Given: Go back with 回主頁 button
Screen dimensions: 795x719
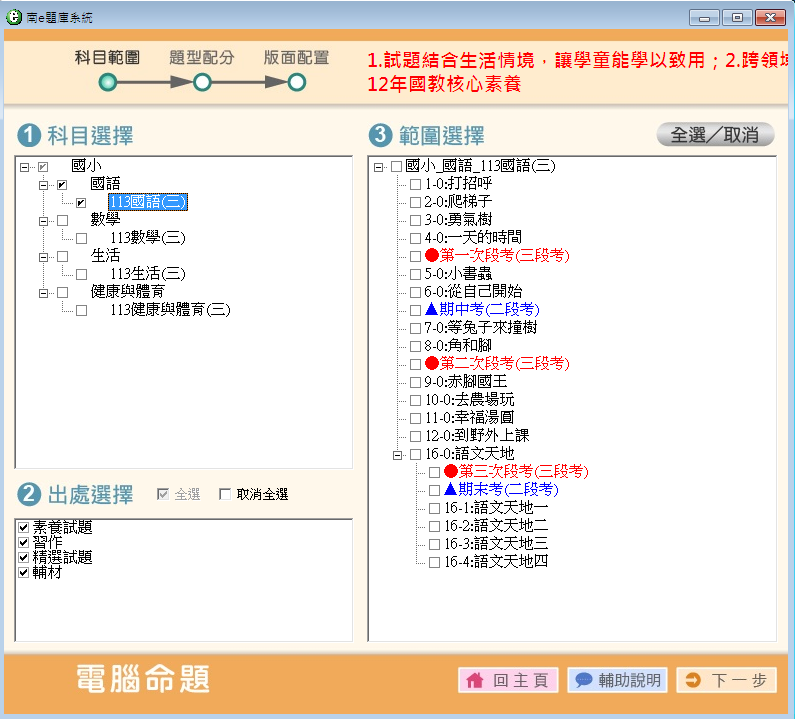Looking at the screenshot, I should (x=508, y=680).
